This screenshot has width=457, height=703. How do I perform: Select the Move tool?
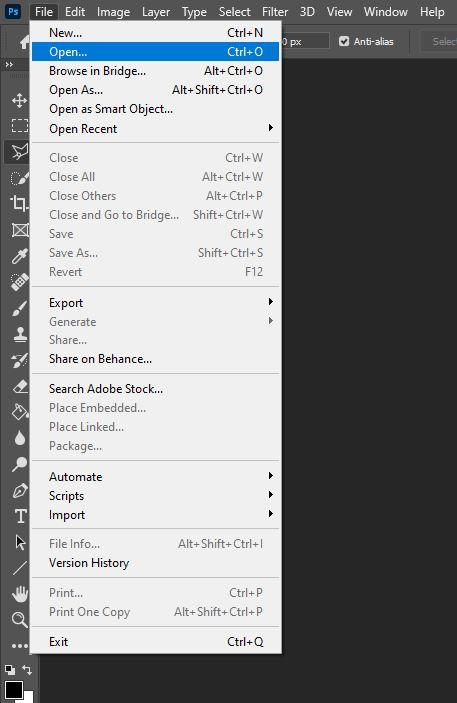[19, 100]
